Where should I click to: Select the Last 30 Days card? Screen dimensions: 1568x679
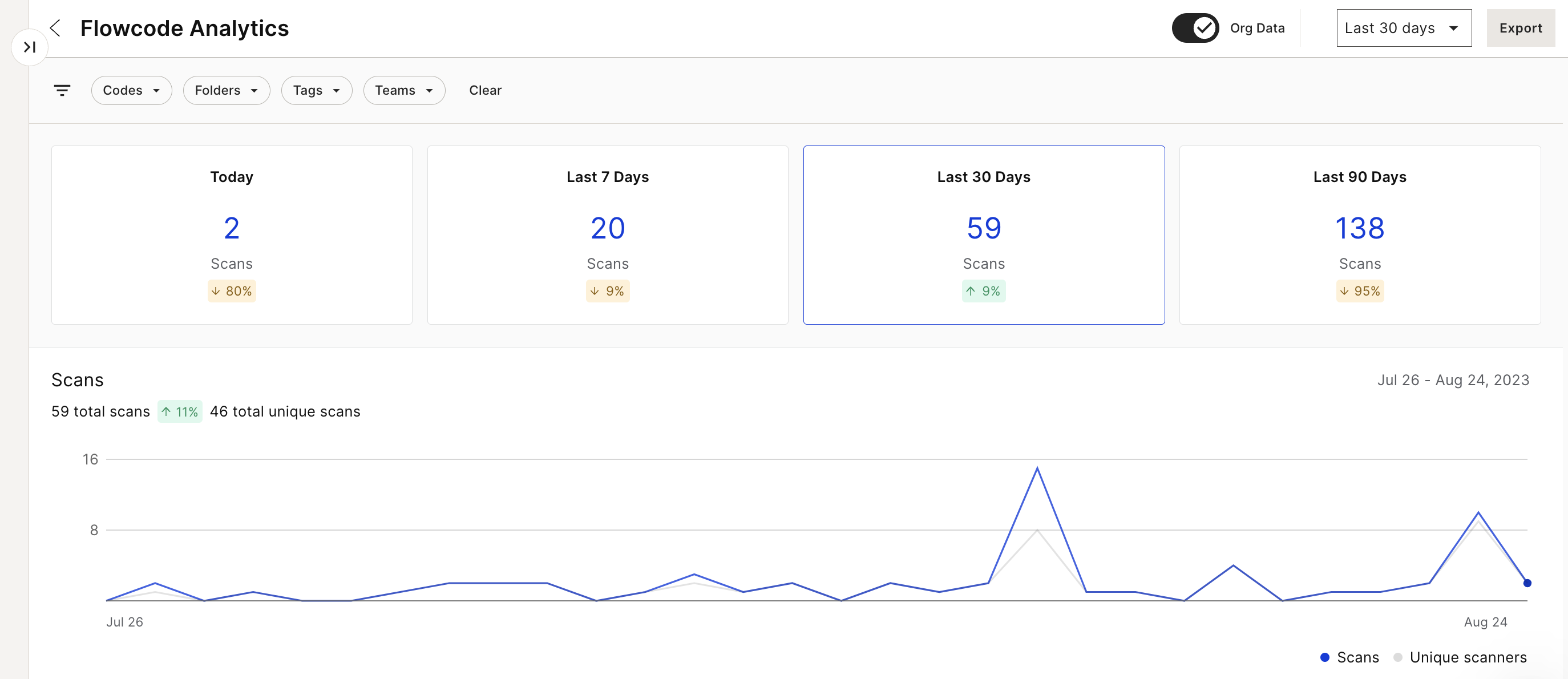(984, 235)
